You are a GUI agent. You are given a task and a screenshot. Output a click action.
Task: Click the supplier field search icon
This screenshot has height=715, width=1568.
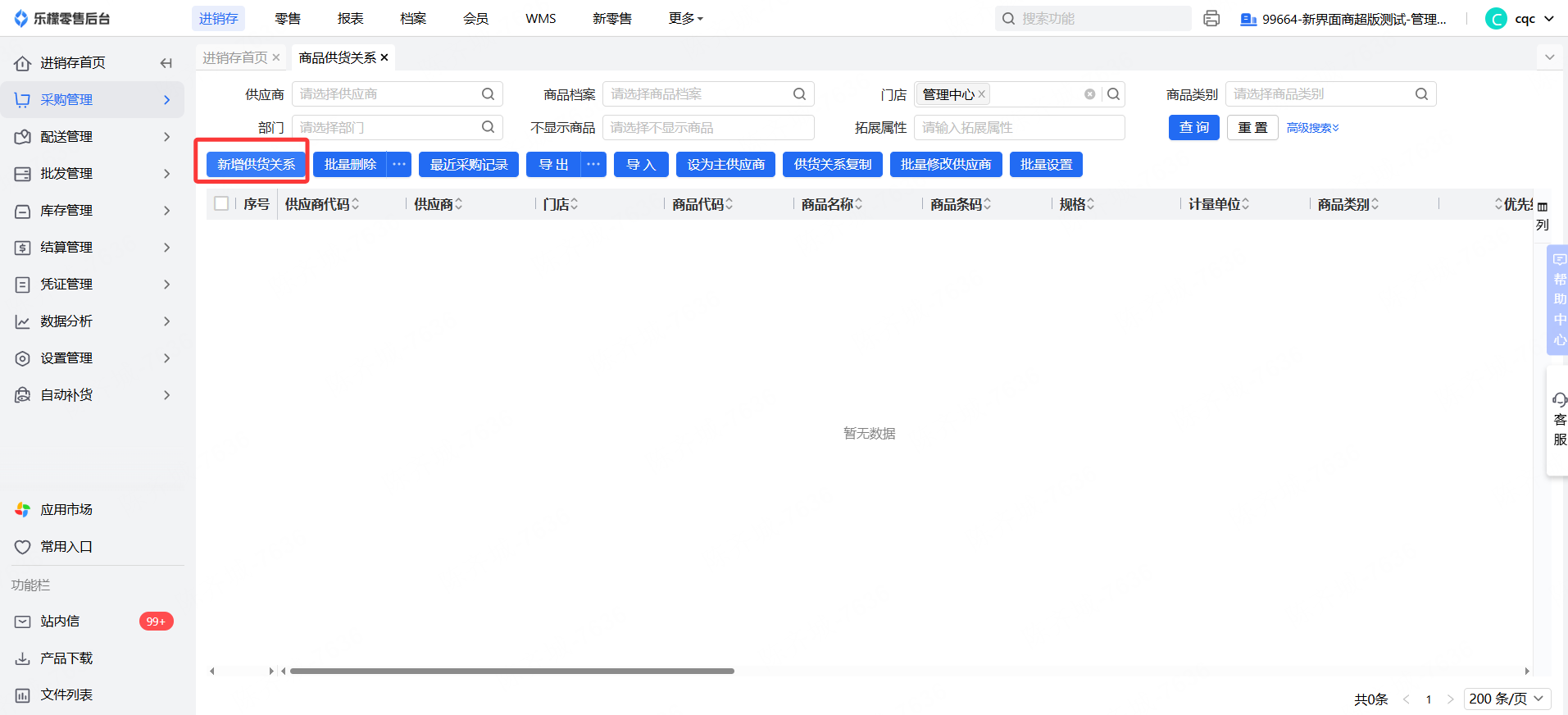click(488, 94)
